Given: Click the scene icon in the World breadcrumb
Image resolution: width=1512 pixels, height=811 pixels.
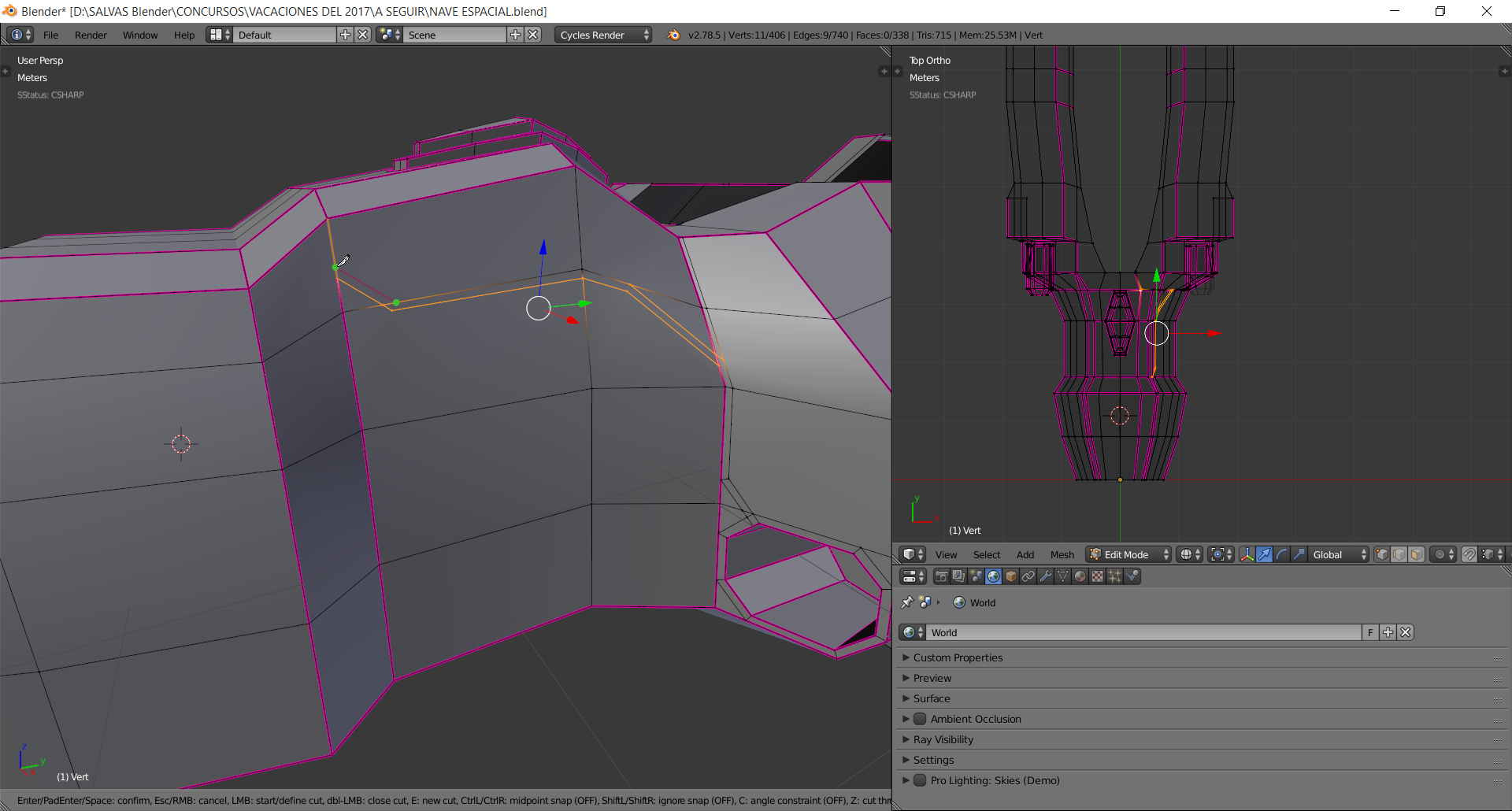Looking at the screenshot, I should pos(925,602).
